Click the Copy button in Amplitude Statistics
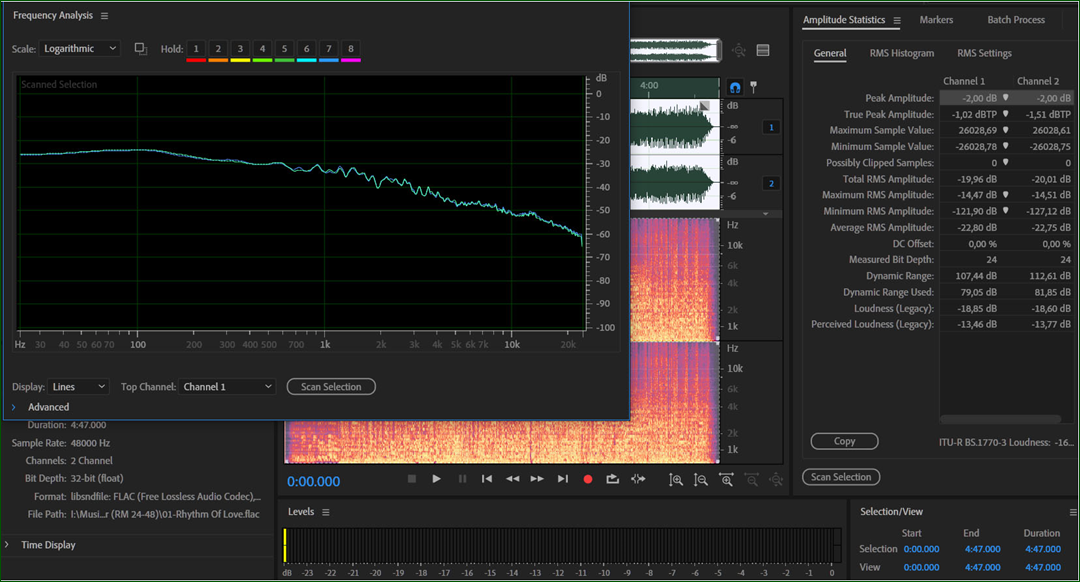This screenshot has height=582, width=1080. coord(844,441)
